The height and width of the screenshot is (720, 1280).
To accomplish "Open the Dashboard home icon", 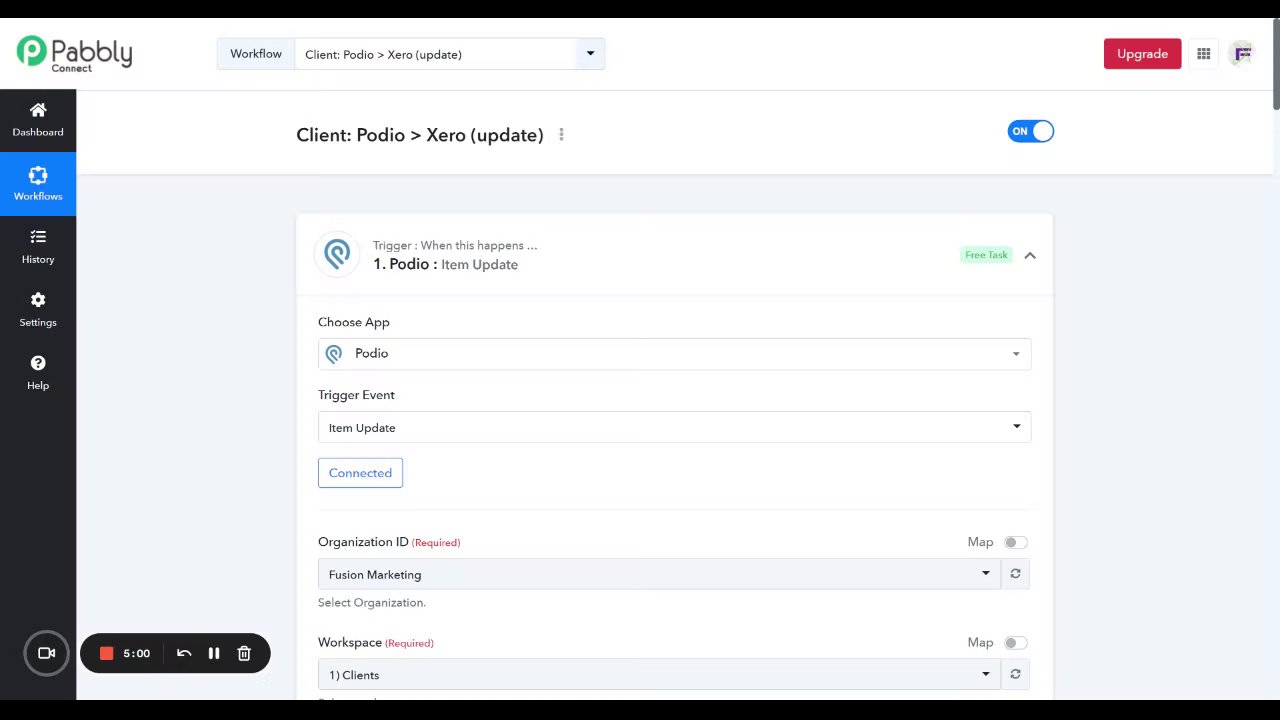I will click(38, 110).
